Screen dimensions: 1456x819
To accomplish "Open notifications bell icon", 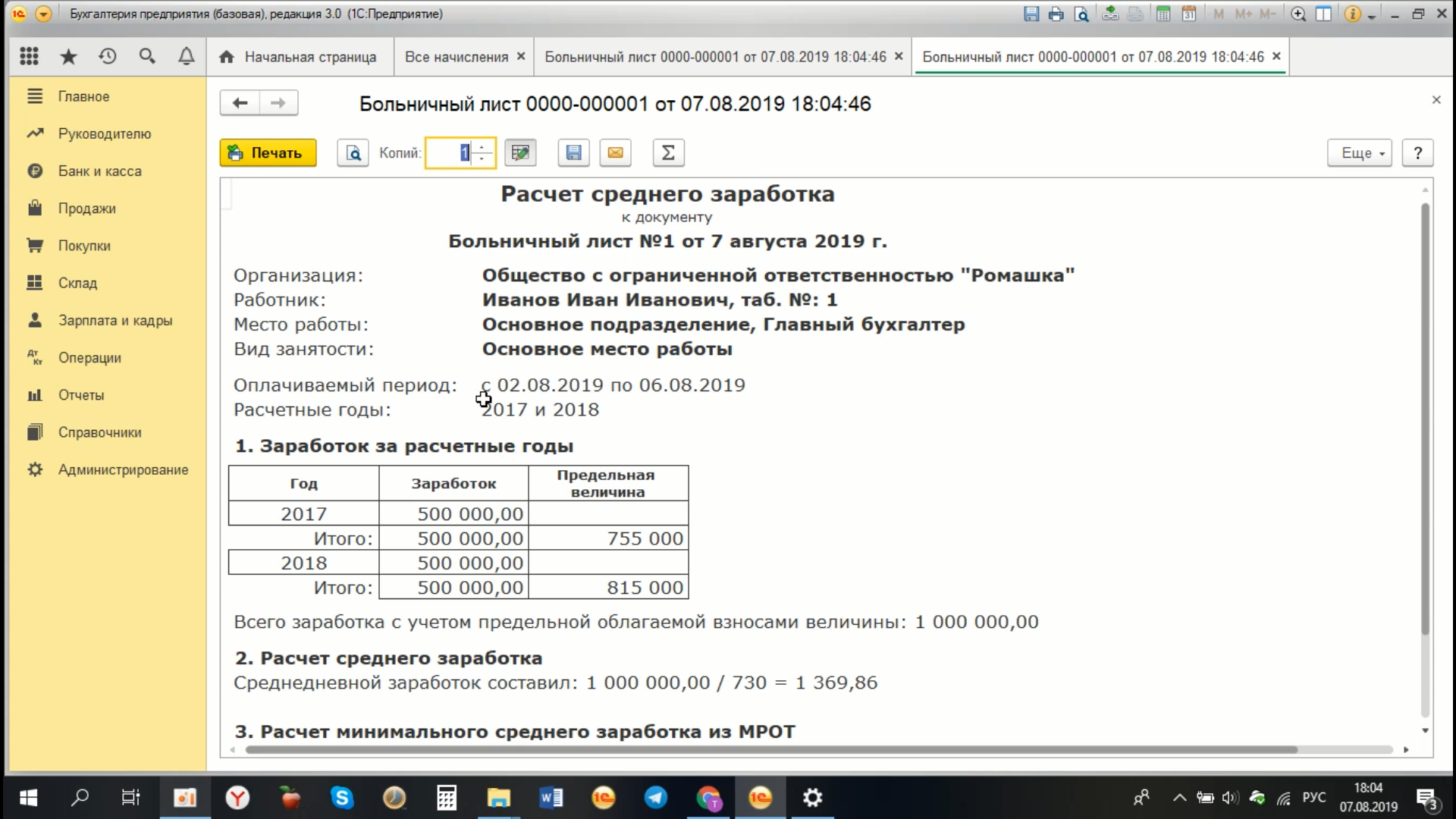I will [187, 56].
